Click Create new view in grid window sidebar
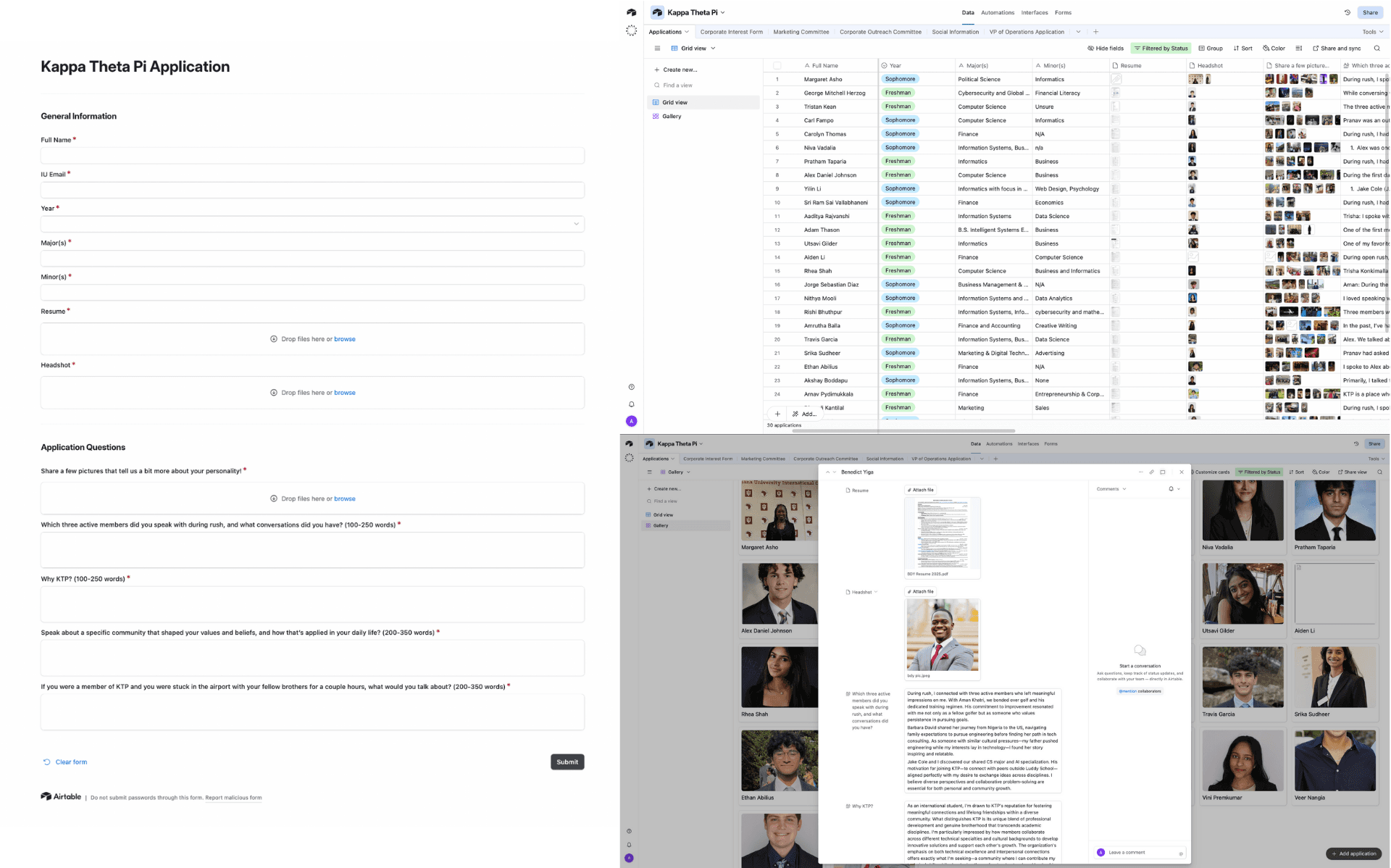 676,70
